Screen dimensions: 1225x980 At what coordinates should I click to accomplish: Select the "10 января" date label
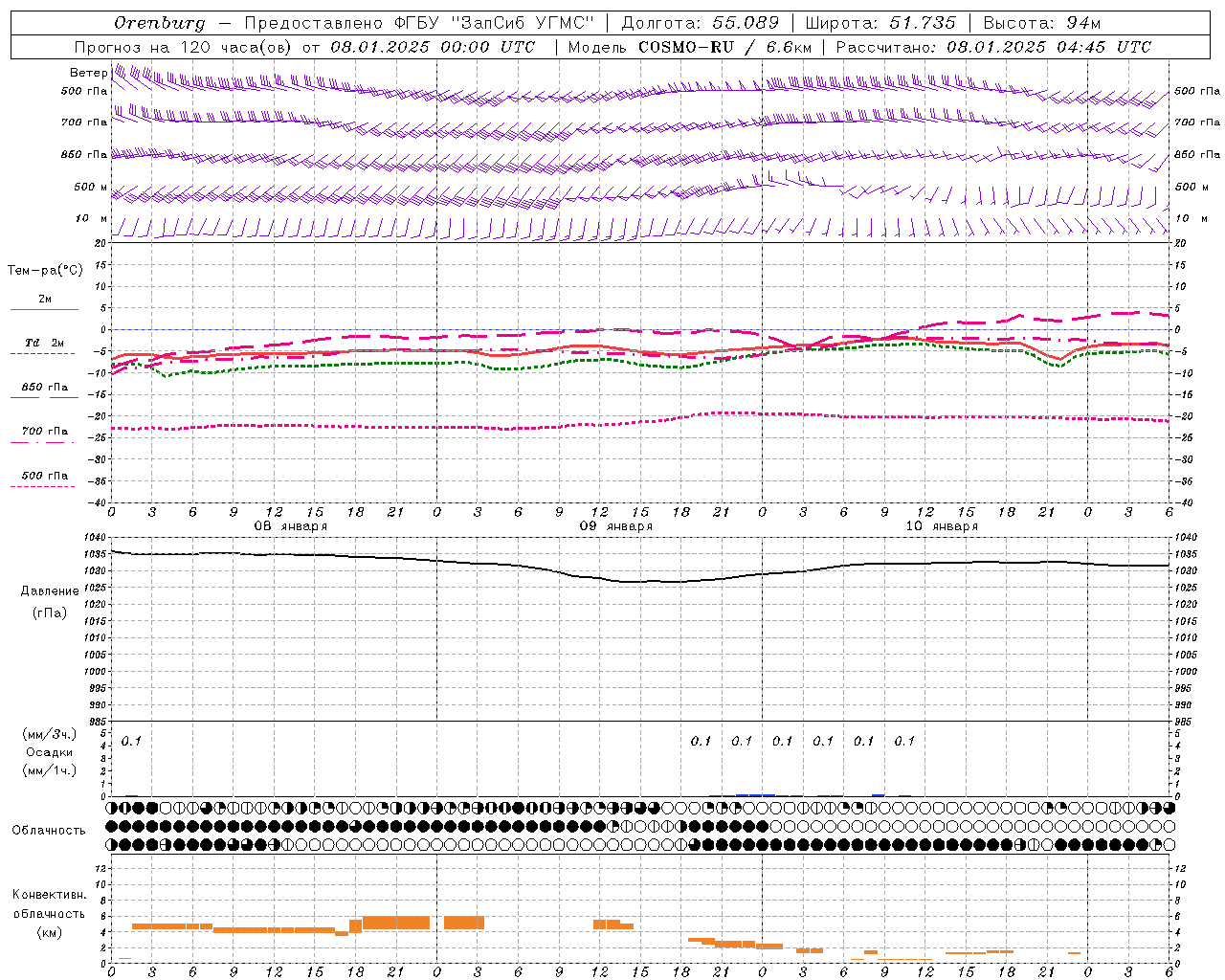click(942, 526)
